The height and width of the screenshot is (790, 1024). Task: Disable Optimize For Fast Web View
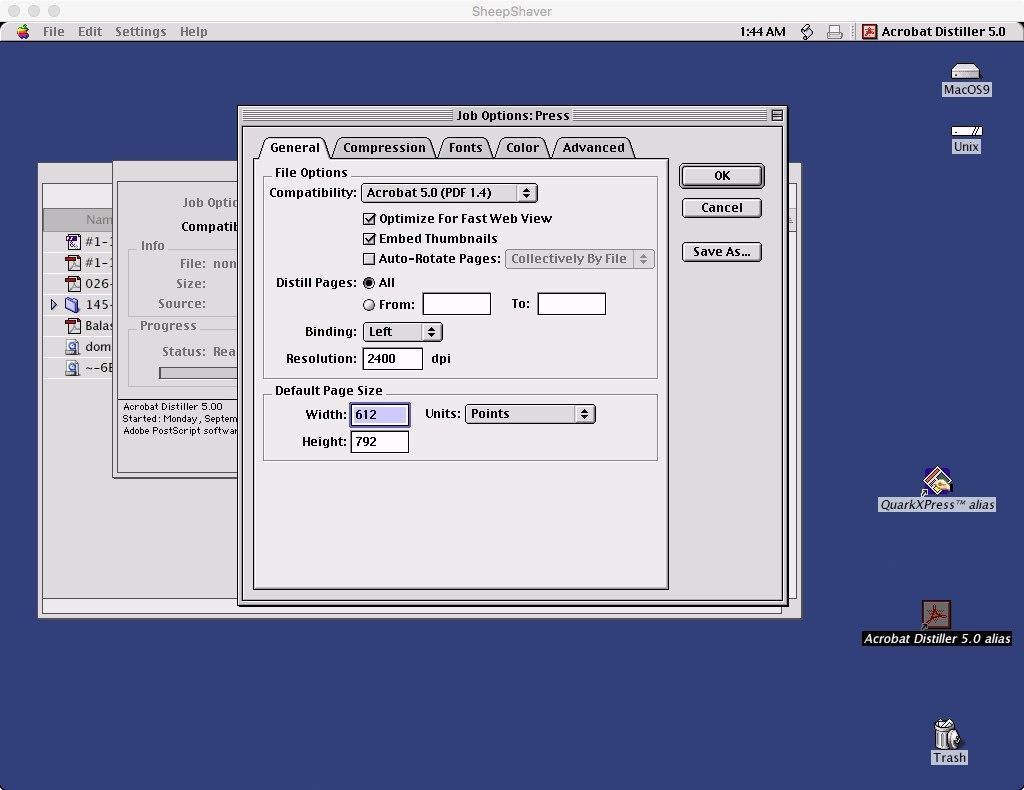click(x=369, y=219)
